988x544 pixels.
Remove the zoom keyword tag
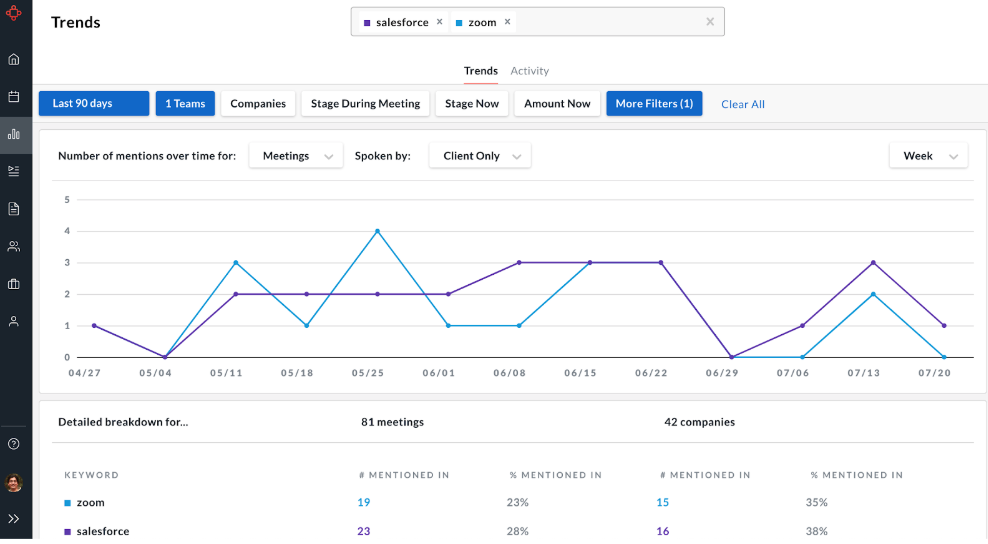click(507, 21)
